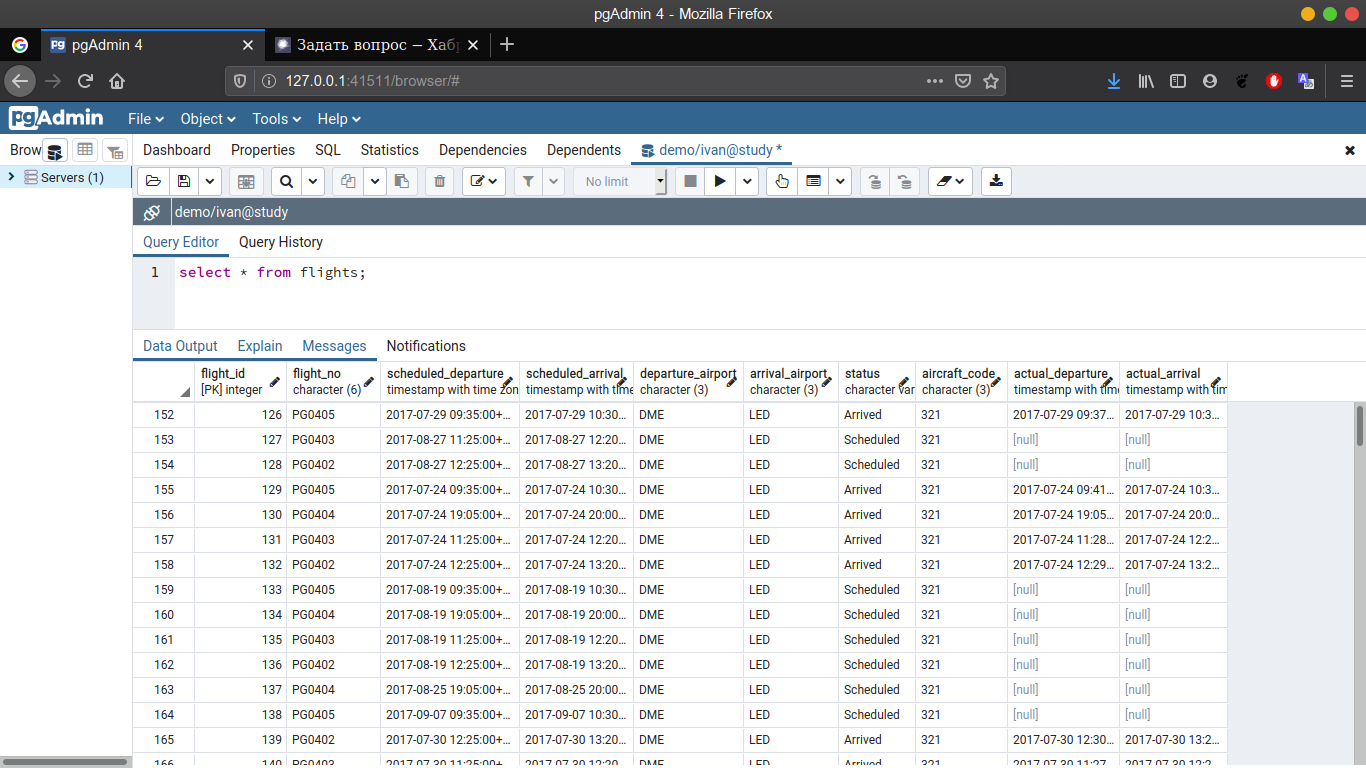Screen dimensions: 1366x768
Task: Open the No limit rows combo box
Action: 620,181
